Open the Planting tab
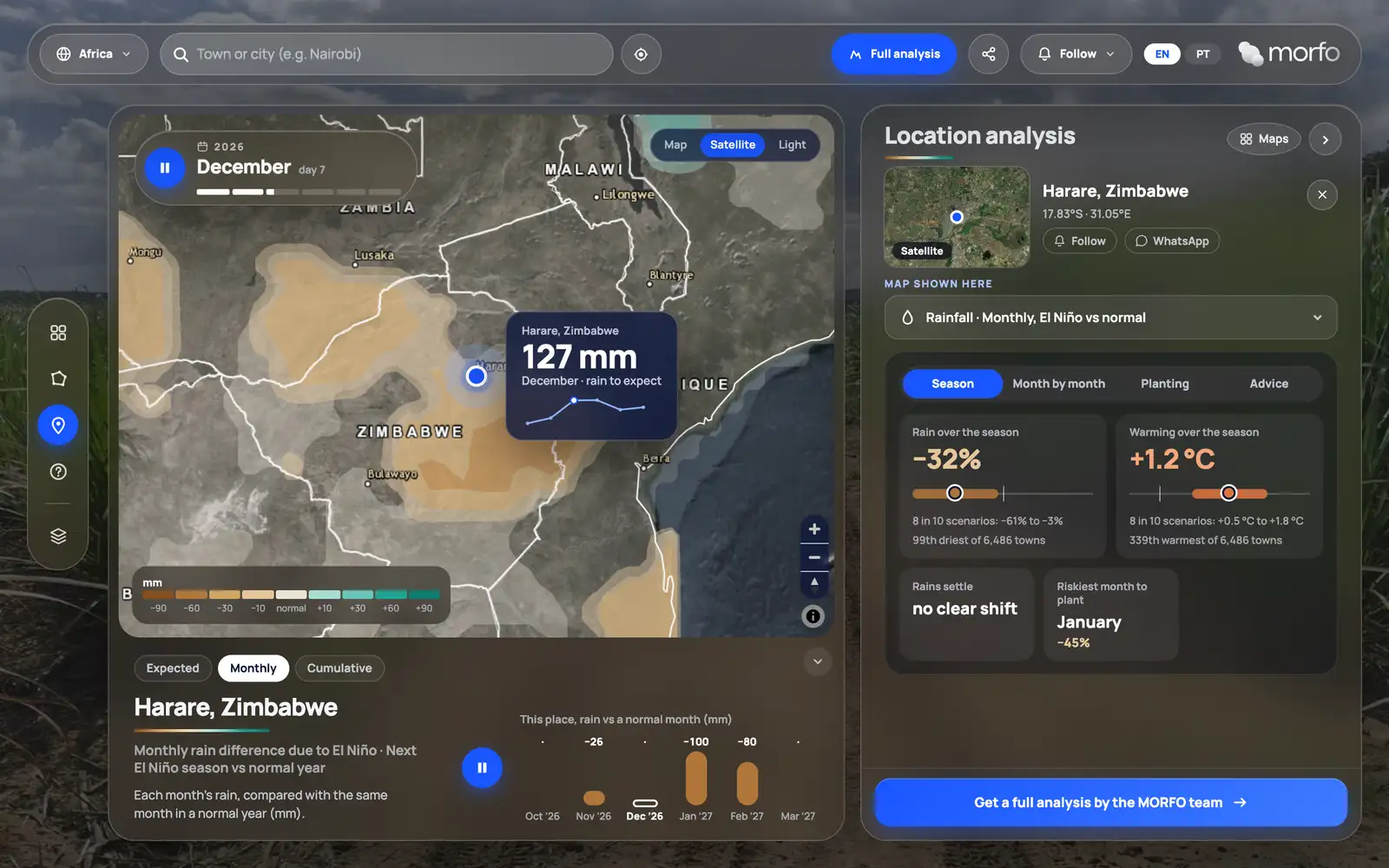Image resolution: width=1389 pixels, height=868 pixels. point(1164,384)
